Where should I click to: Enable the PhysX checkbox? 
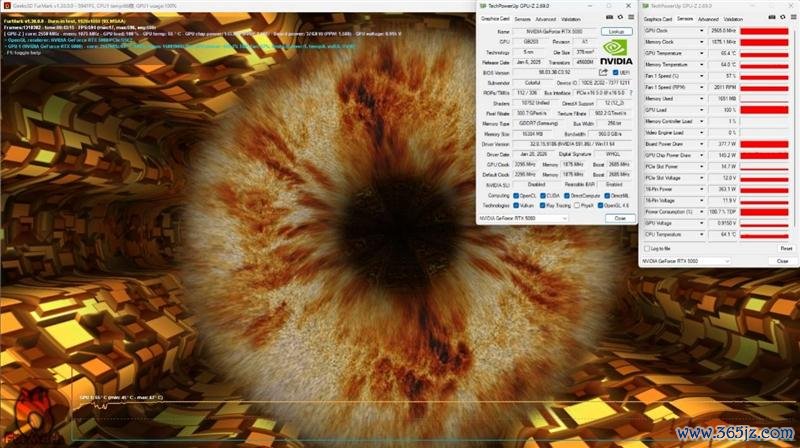click(577, 206)
